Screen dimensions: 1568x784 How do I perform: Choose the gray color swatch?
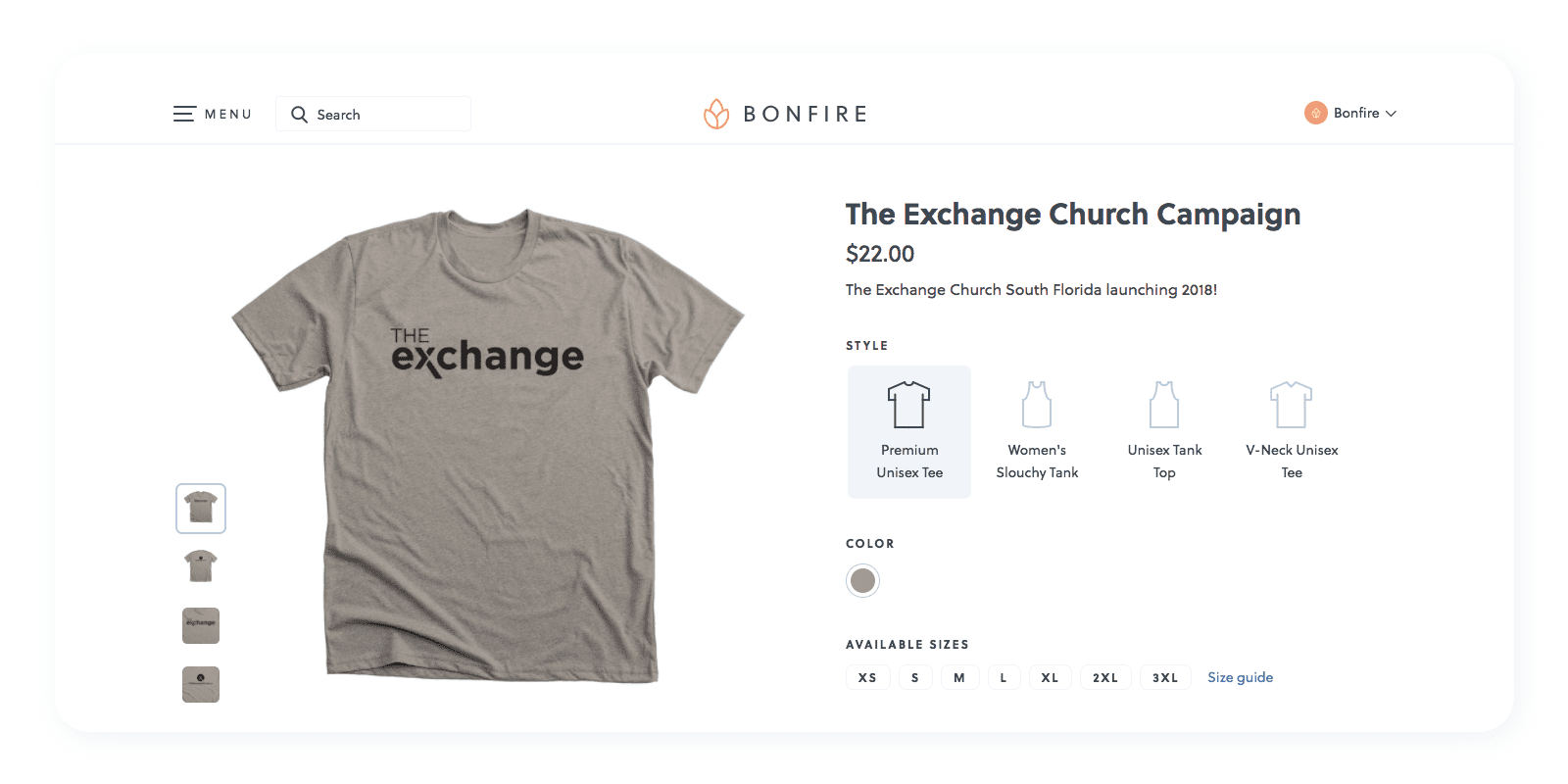click(x=862, y=580)
